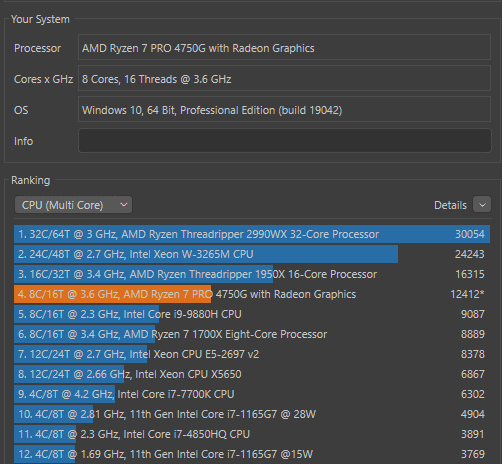Select highlighted row 4 Ryzen 7 PRO 4750G
Image resolution: width=502 pixels, height=464 pixels.
pos(252,294)
